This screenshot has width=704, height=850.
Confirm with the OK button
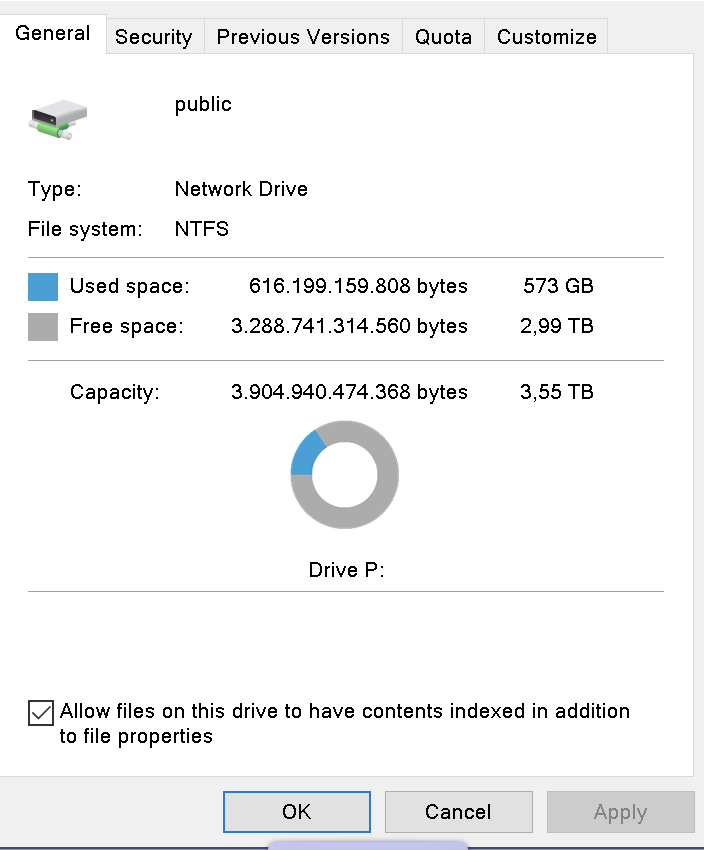(x=296, y=812)
